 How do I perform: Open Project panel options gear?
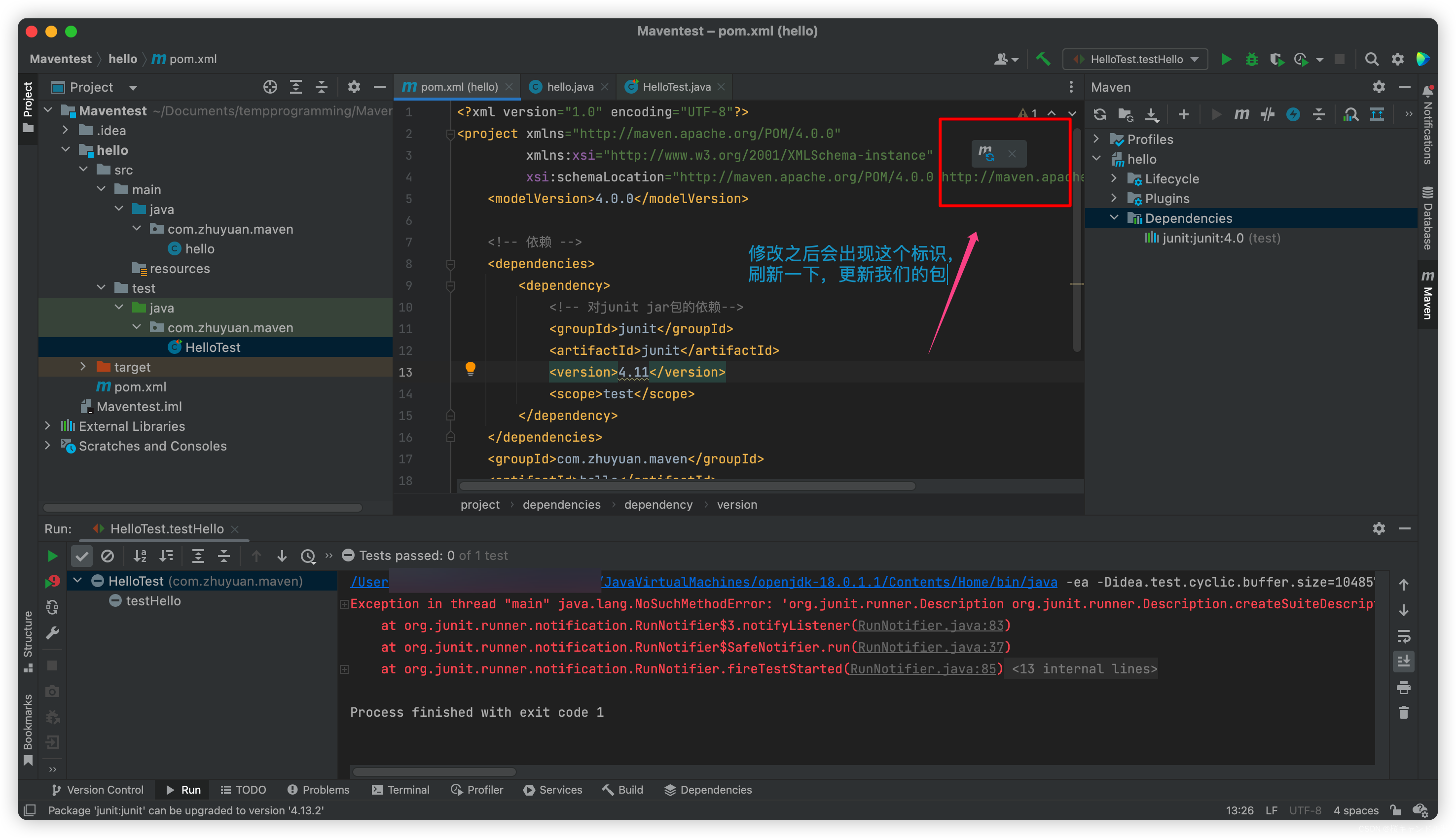click(x=354, y=87)
